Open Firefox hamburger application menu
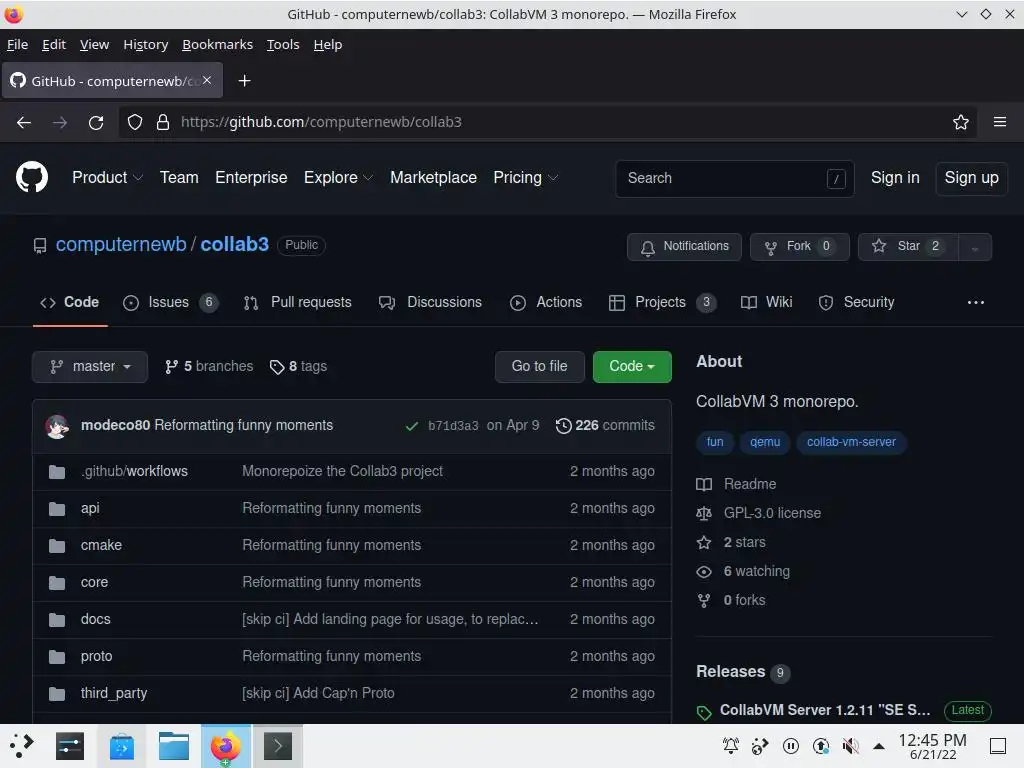 click(1000, 122)
